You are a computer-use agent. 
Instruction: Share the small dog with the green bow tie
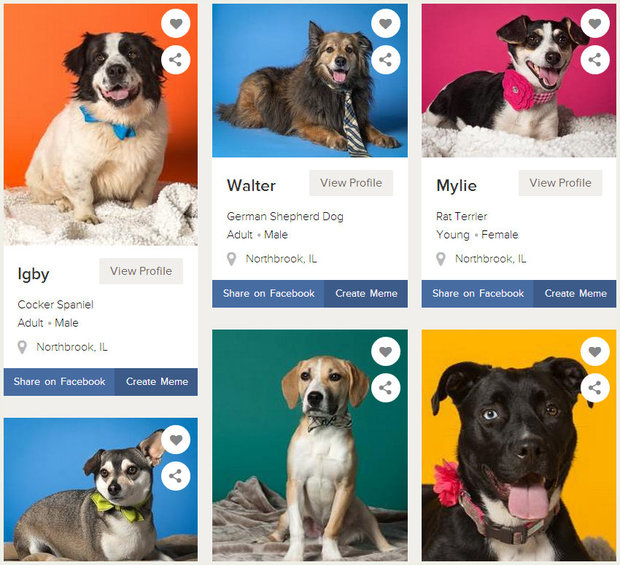tap(176, 476)
